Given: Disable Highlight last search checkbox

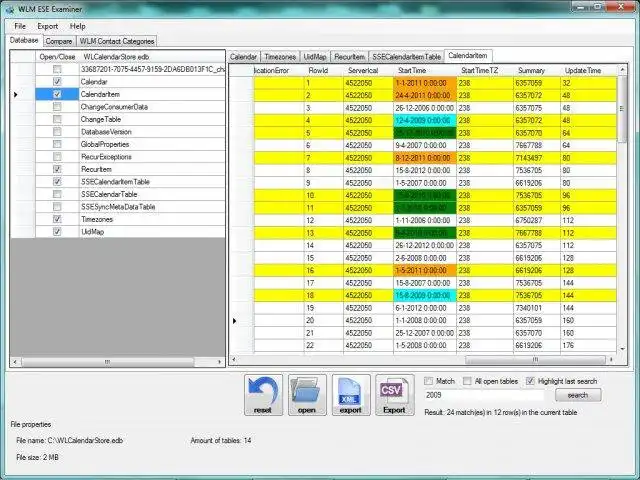Looking at the screenshot, I should click(x=530, y=381).
